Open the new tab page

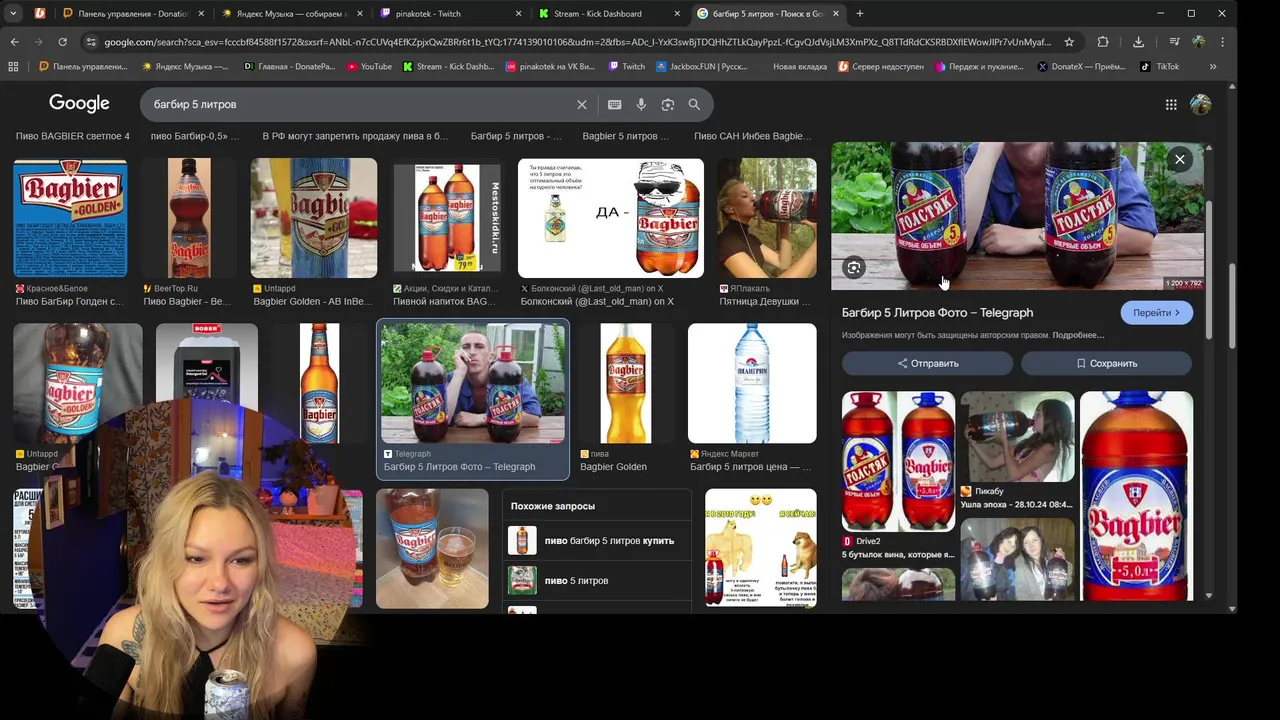860,13
